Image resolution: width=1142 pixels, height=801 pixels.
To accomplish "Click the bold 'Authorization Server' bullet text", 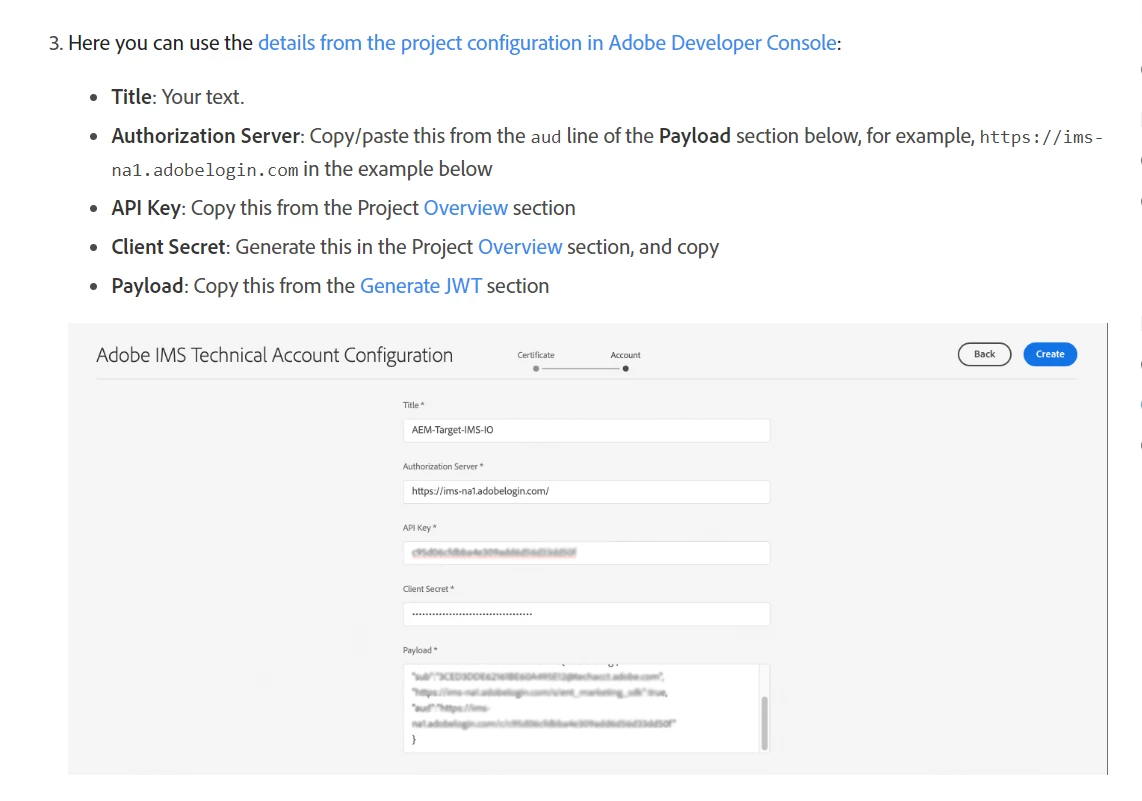I will click(x=205, y=136).
